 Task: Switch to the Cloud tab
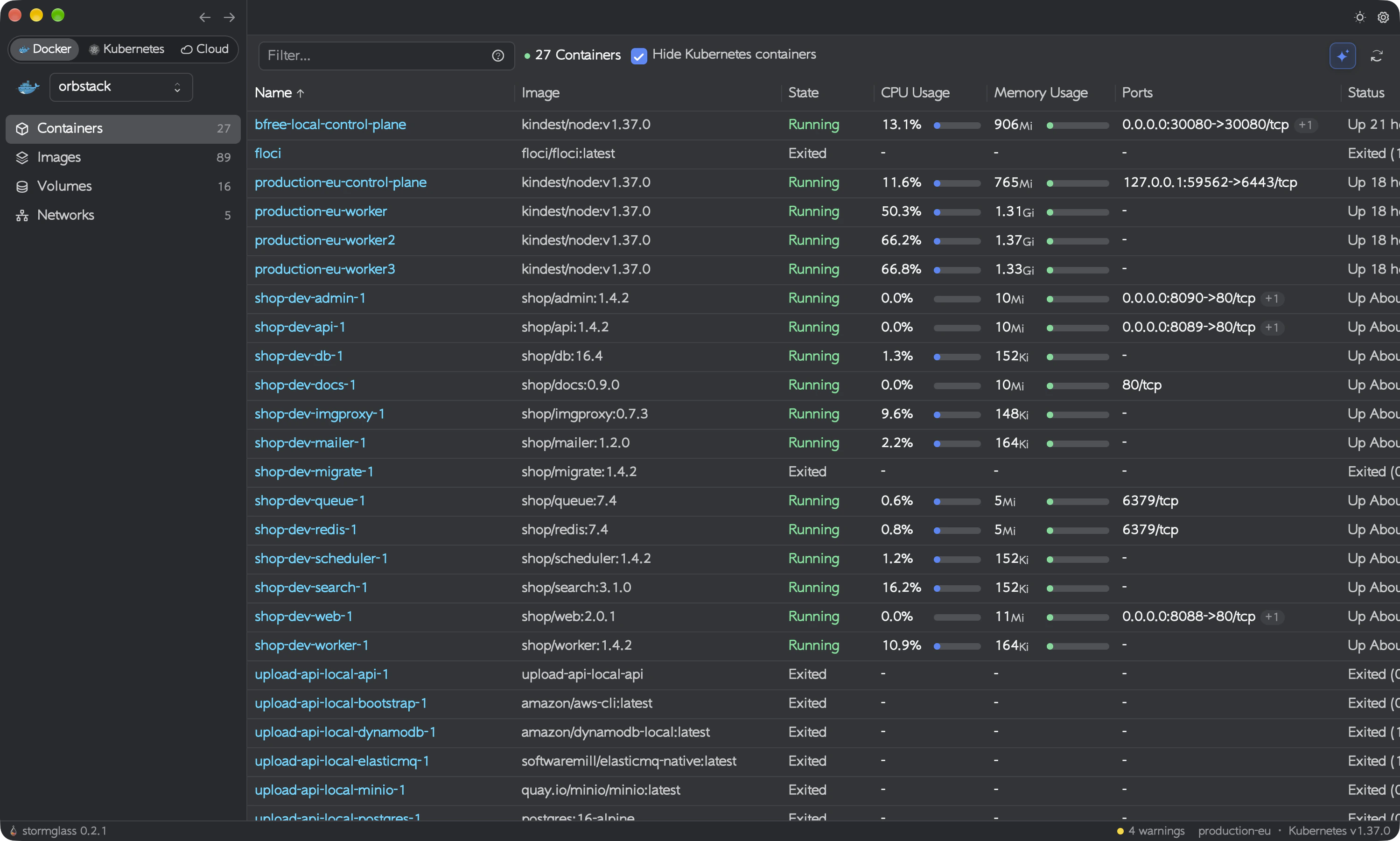[204, 49]
